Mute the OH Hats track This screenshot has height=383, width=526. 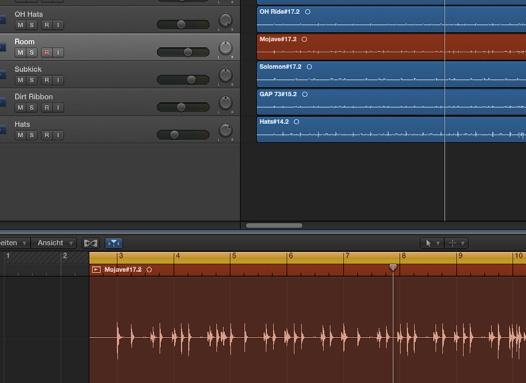(20, 25)
